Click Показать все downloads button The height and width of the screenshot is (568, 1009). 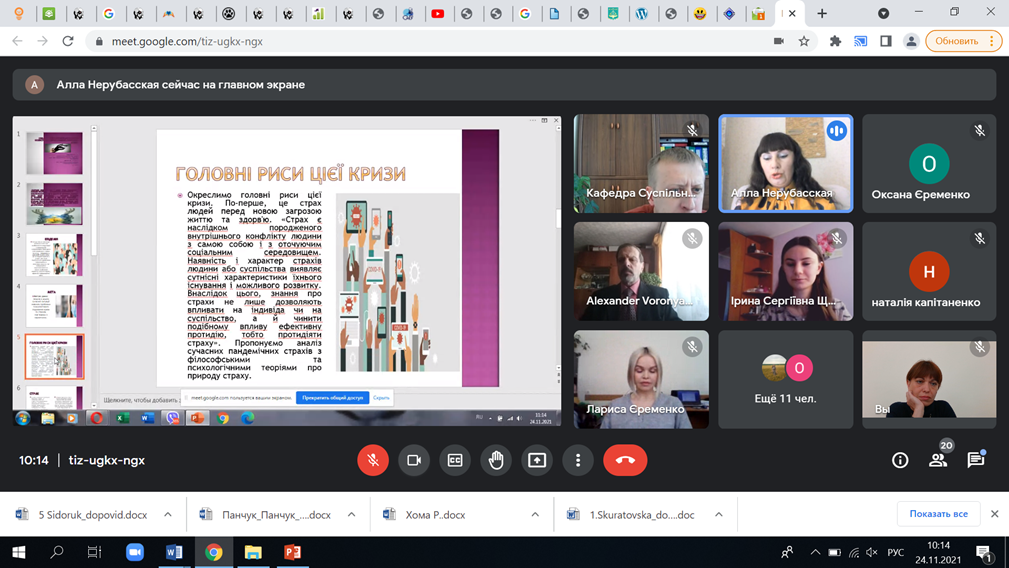(938, 514)
